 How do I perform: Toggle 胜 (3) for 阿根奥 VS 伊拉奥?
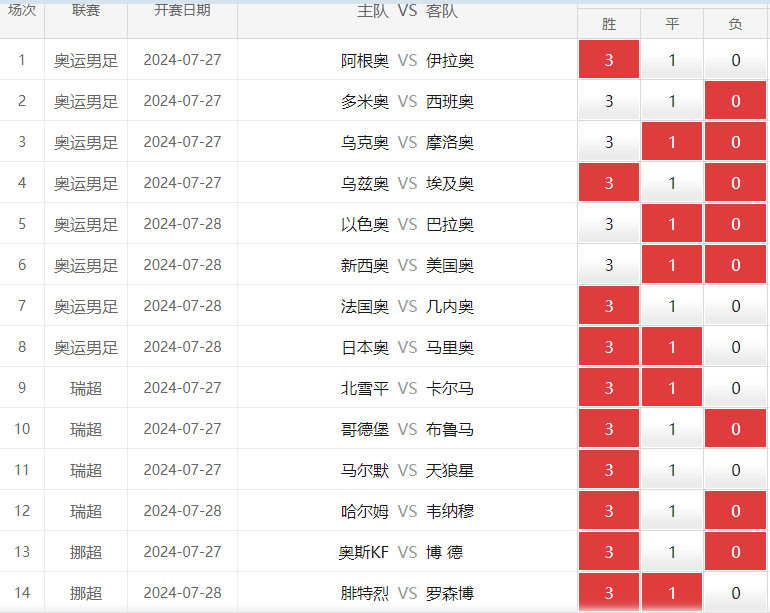pos(609,59)
